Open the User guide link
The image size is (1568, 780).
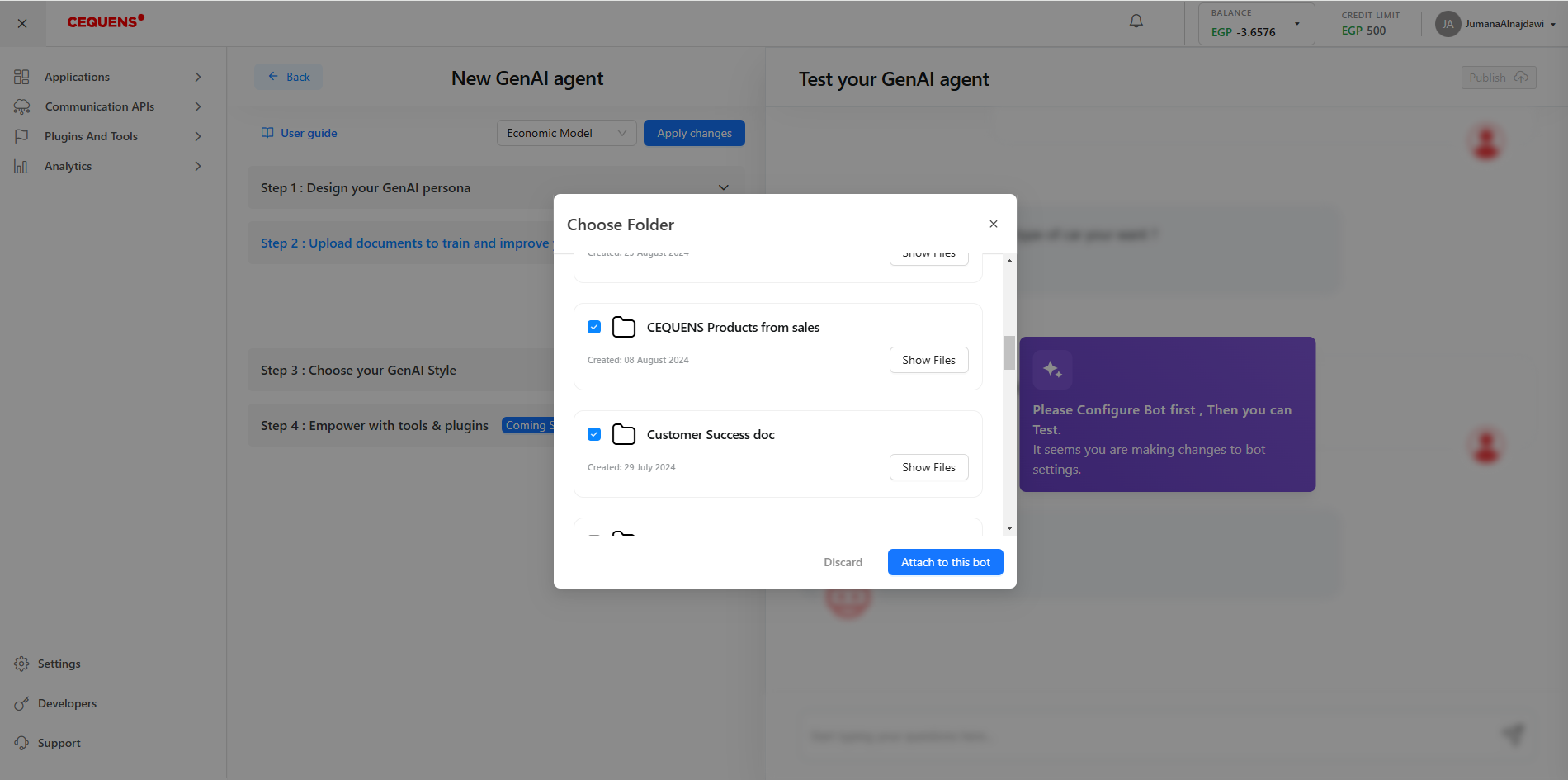309,133
